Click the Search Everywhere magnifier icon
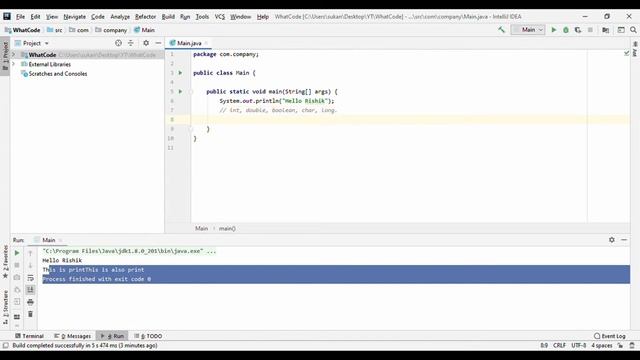 [x=633, y=30]
